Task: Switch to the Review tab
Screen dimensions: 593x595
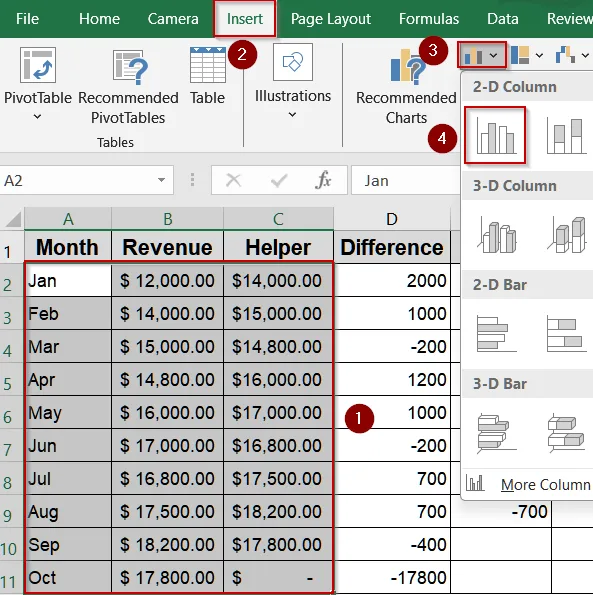Action: coord(569,19)
